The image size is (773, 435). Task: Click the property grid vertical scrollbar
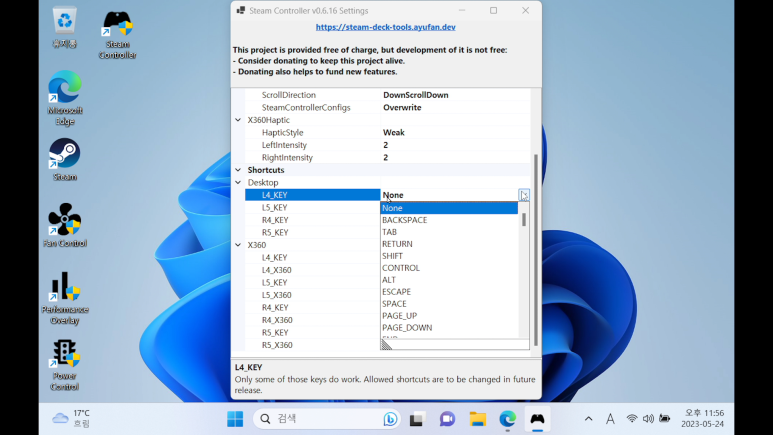(536, 250)
